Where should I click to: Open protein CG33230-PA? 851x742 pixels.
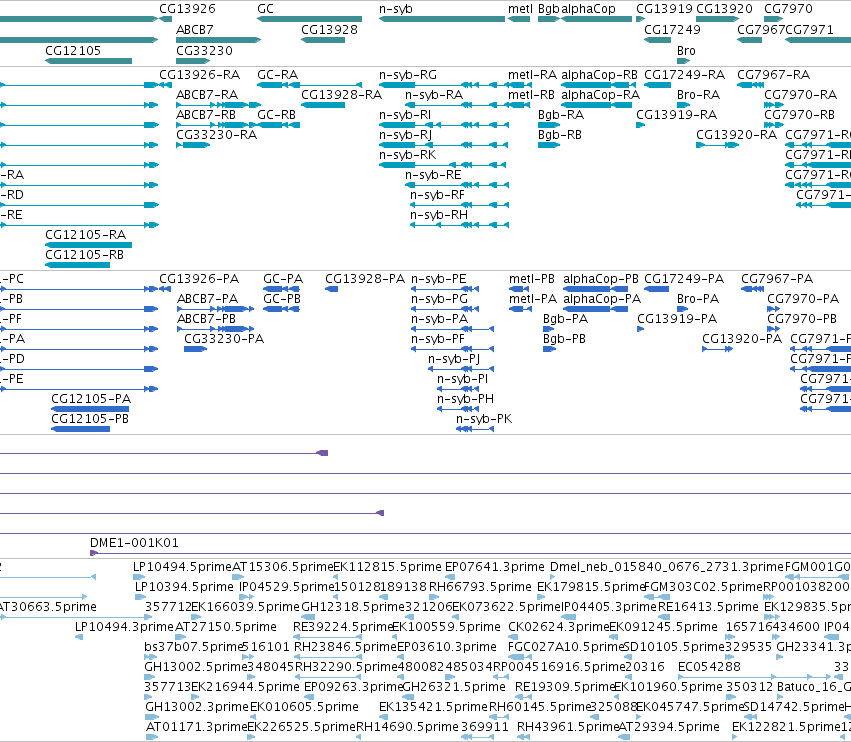(224, 339)
